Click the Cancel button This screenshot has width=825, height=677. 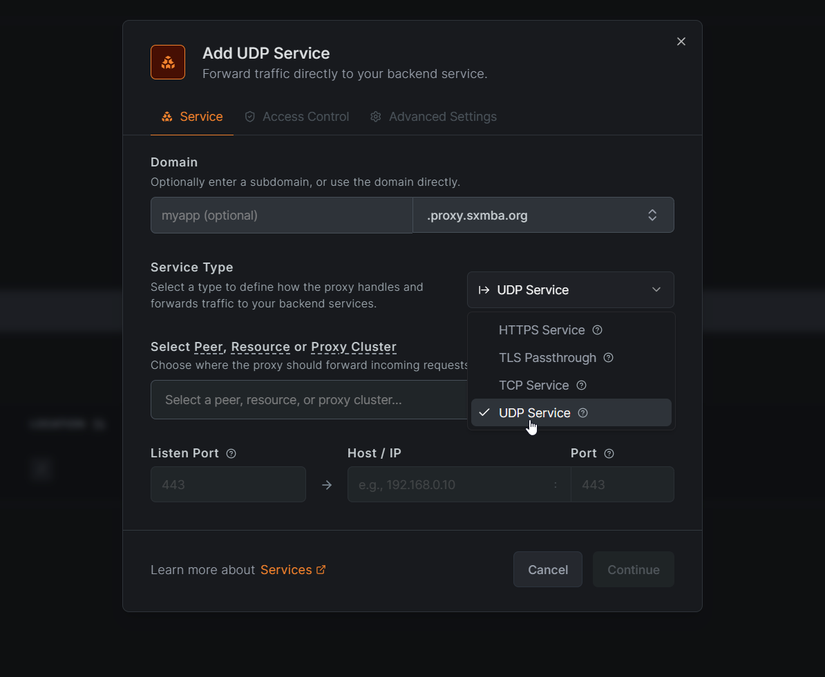click(548, 570)
